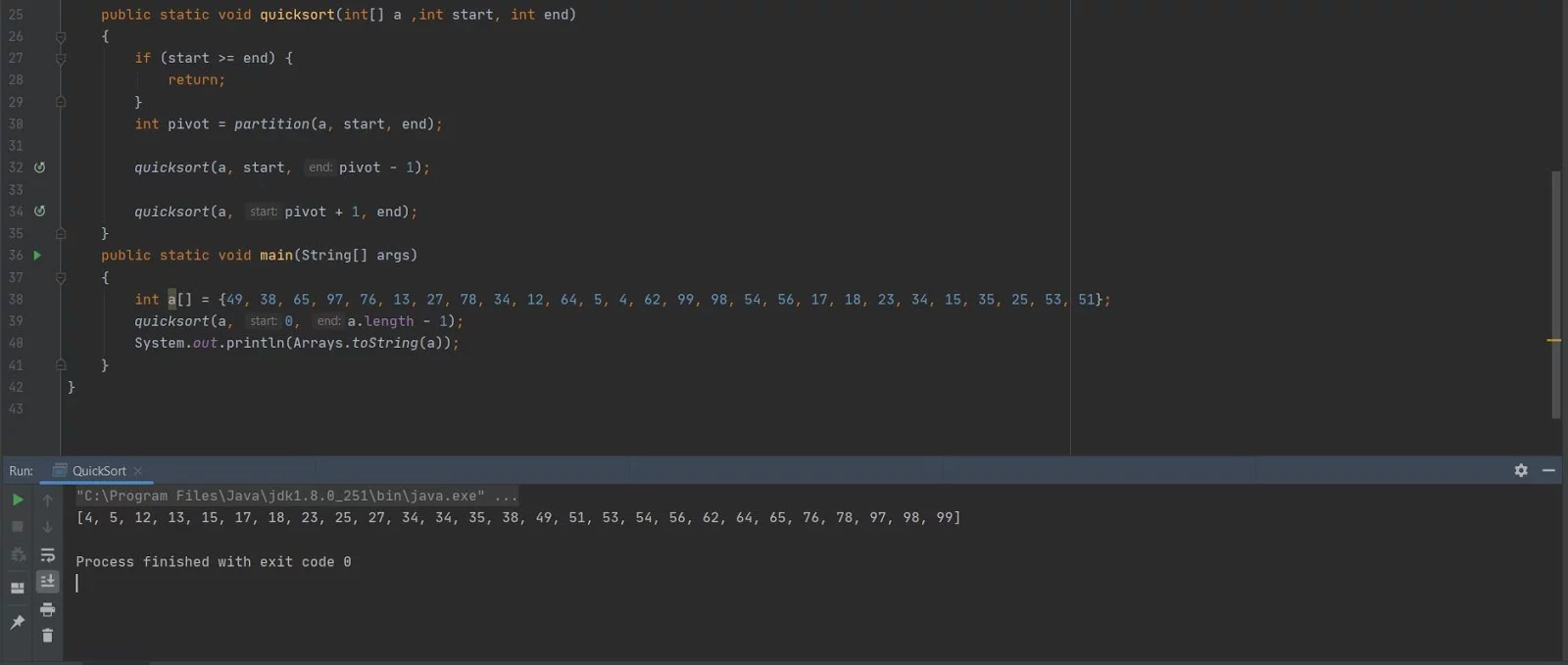Viewport: 1568px width, 665px height.
Task: Click the 'main' method name
Action: (x=276, y=255)
